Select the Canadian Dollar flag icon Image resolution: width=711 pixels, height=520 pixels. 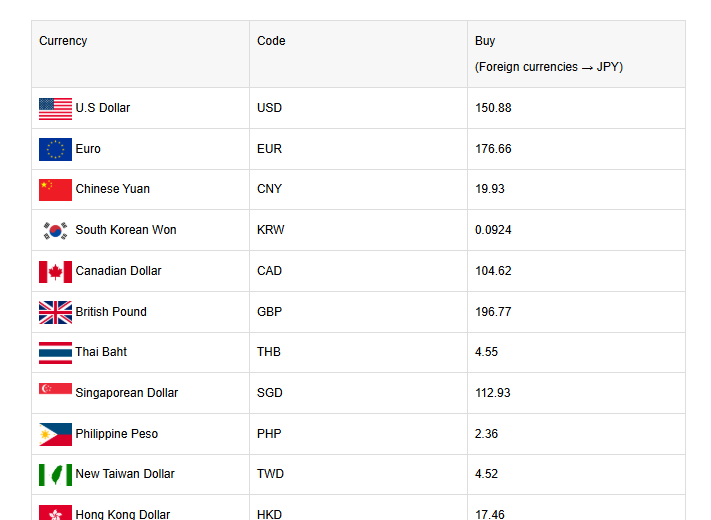(x=55, y=271)
